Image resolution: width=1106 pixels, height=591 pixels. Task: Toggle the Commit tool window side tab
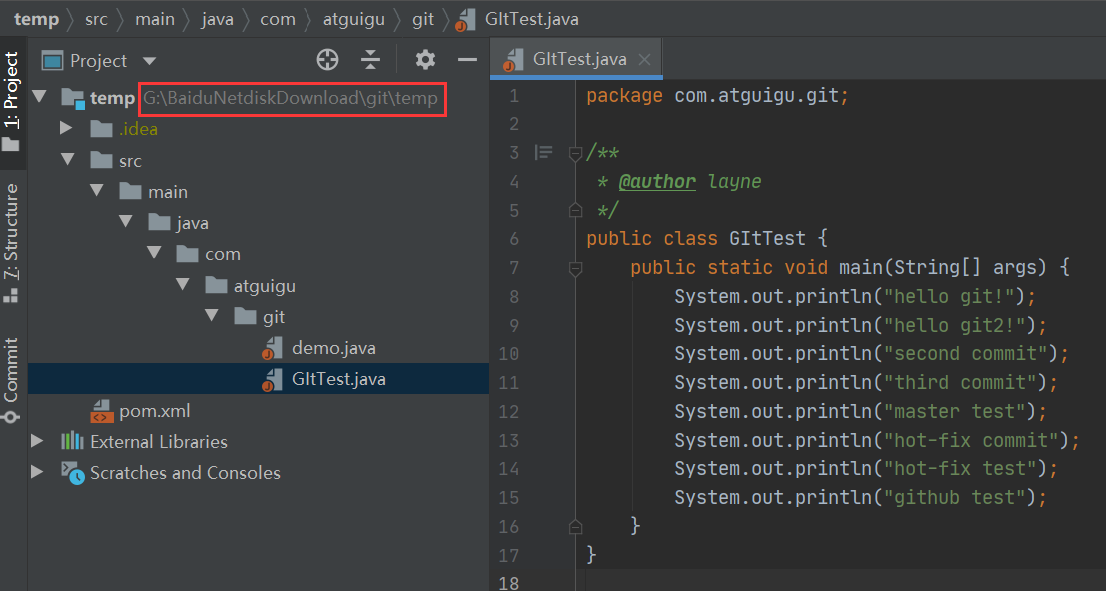[12, 382]
